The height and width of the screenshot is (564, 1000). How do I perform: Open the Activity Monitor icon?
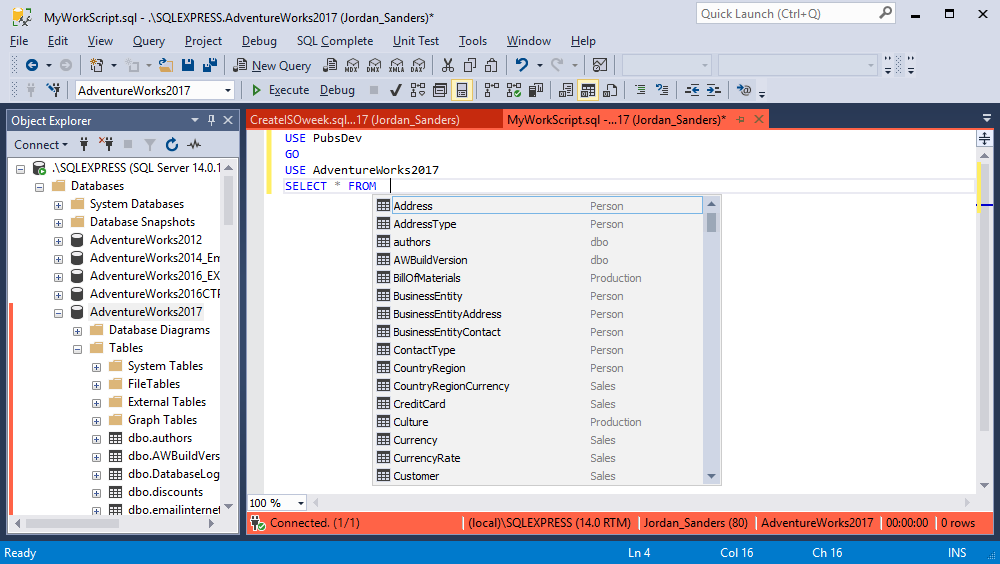coord(599,65)
